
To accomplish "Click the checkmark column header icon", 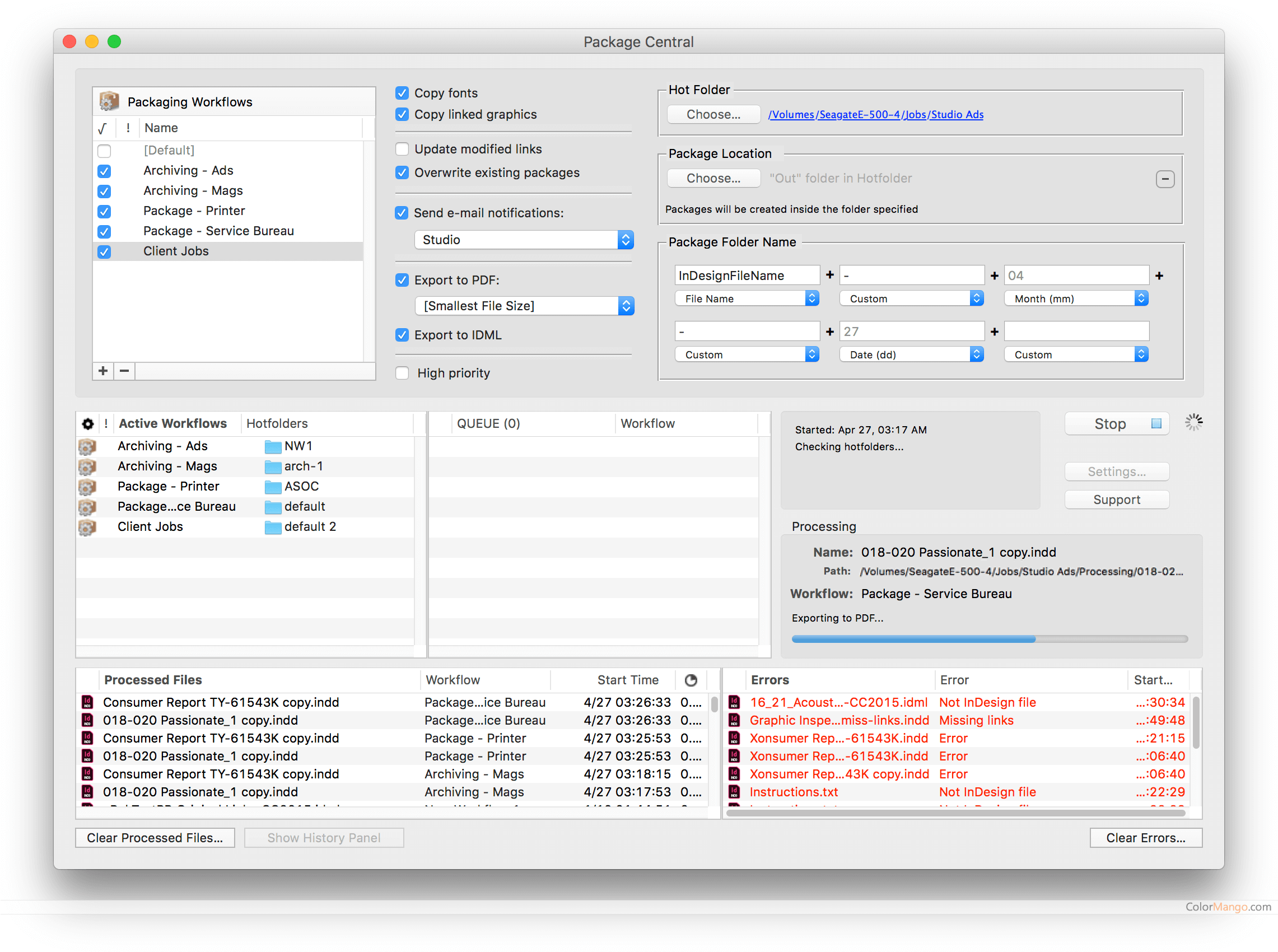I will (x=102, y=128).
